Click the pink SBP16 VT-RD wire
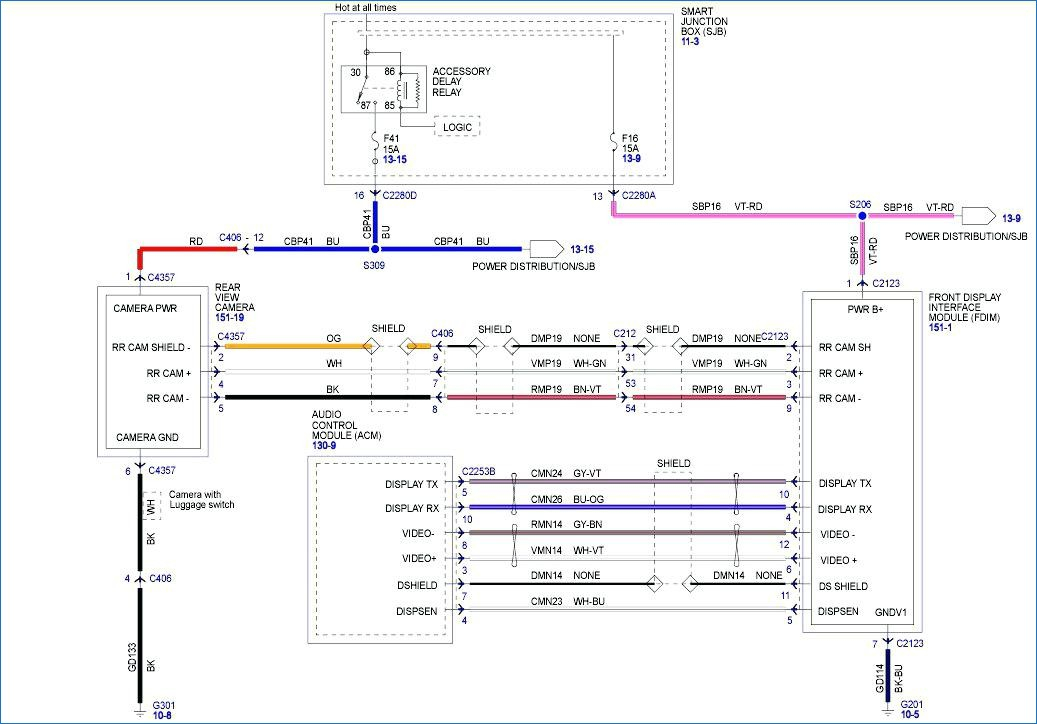This screenshot has height=724, width=1037. [734, 216]
